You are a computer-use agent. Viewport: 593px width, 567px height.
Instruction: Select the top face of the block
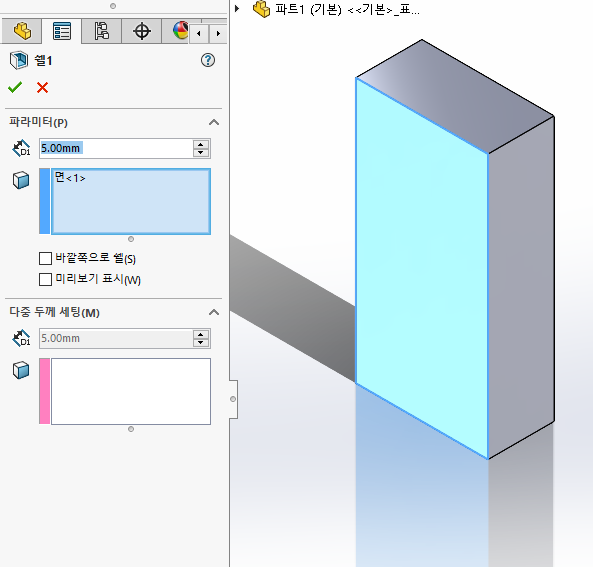pyautogui.click(x=456, y=96)
